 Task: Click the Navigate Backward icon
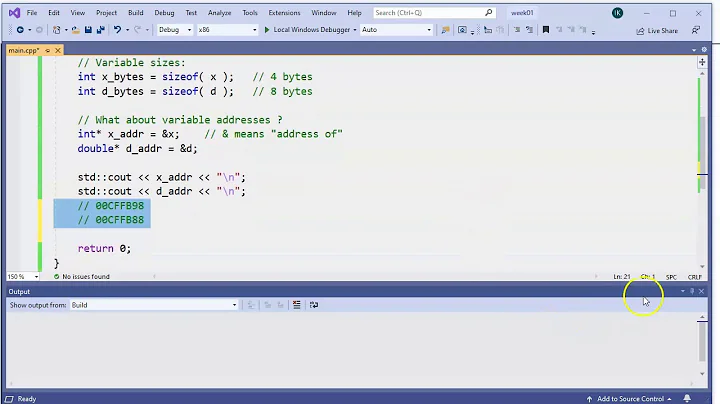[20, 30]
